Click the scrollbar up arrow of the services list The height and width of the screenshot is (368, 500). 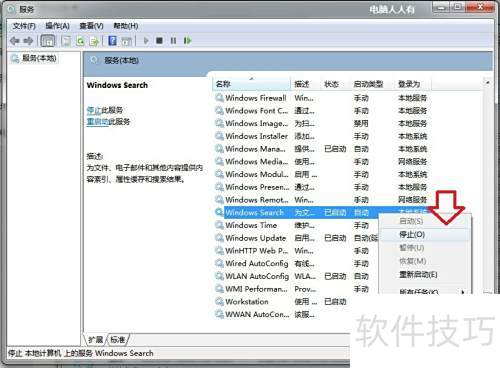(487, 83)
